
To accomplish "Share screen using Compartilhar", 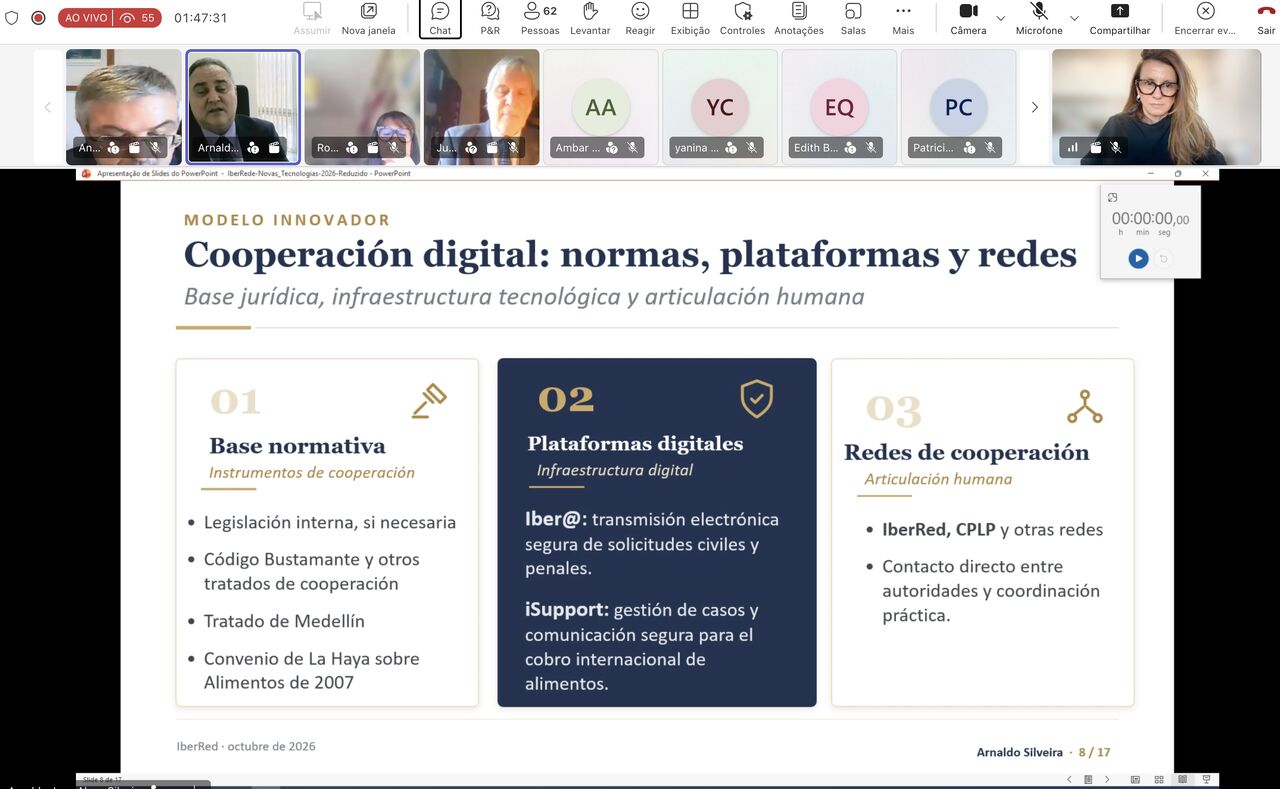I will click(1120, 18).
